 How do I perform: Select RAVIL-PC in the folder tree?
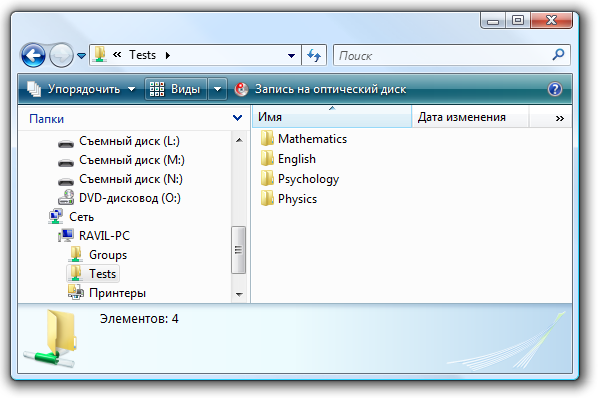(104, 236)
